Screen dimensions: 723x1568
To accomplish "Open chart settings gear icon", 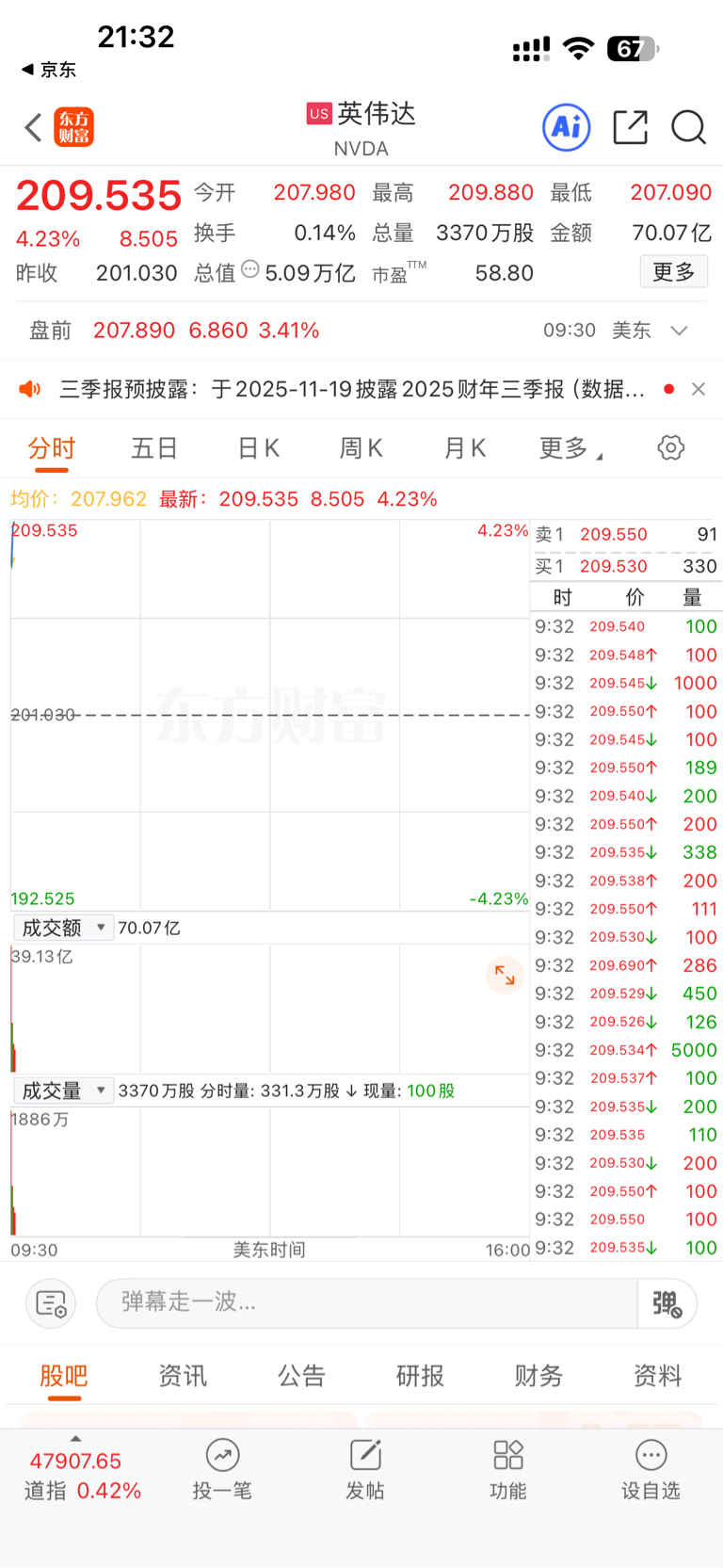I will point(670,447).
